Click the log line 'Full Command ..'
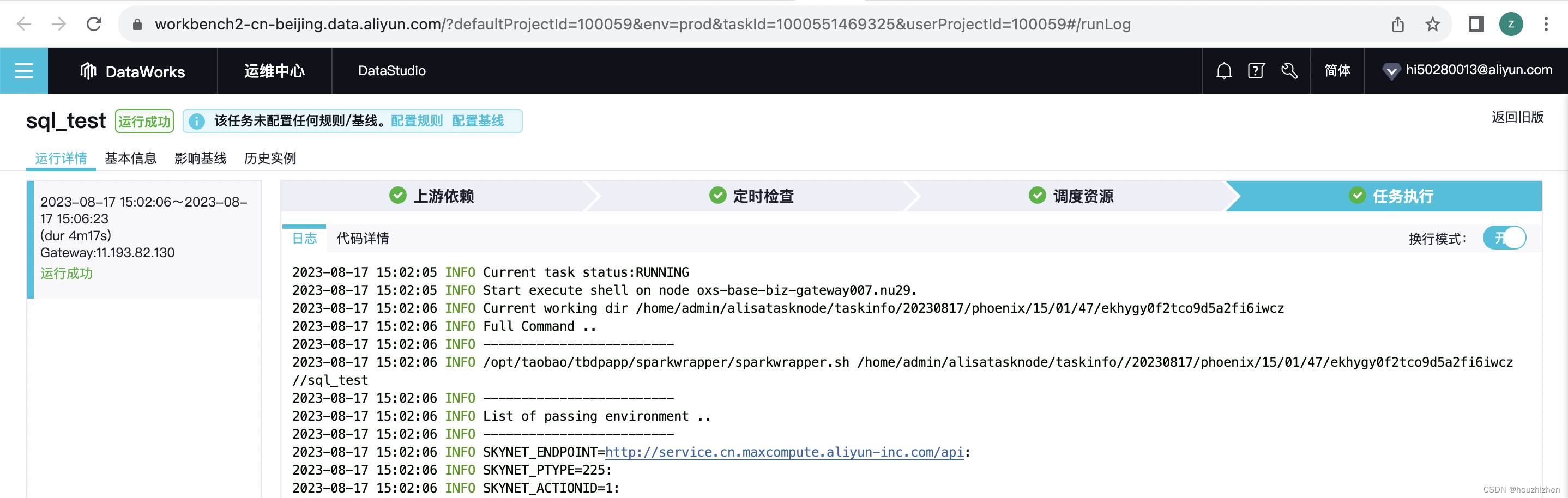1568x498 pixels. point(444,326)
